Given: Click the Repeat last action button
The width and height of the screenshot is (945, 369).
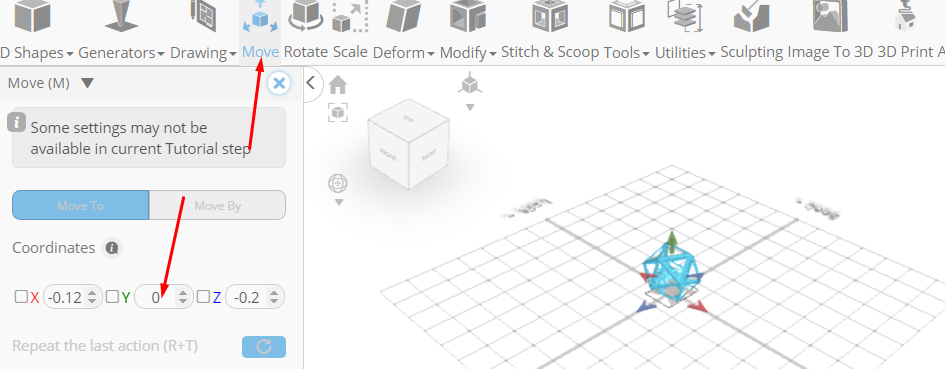Looking at the screenshot, I should point(264,347).
